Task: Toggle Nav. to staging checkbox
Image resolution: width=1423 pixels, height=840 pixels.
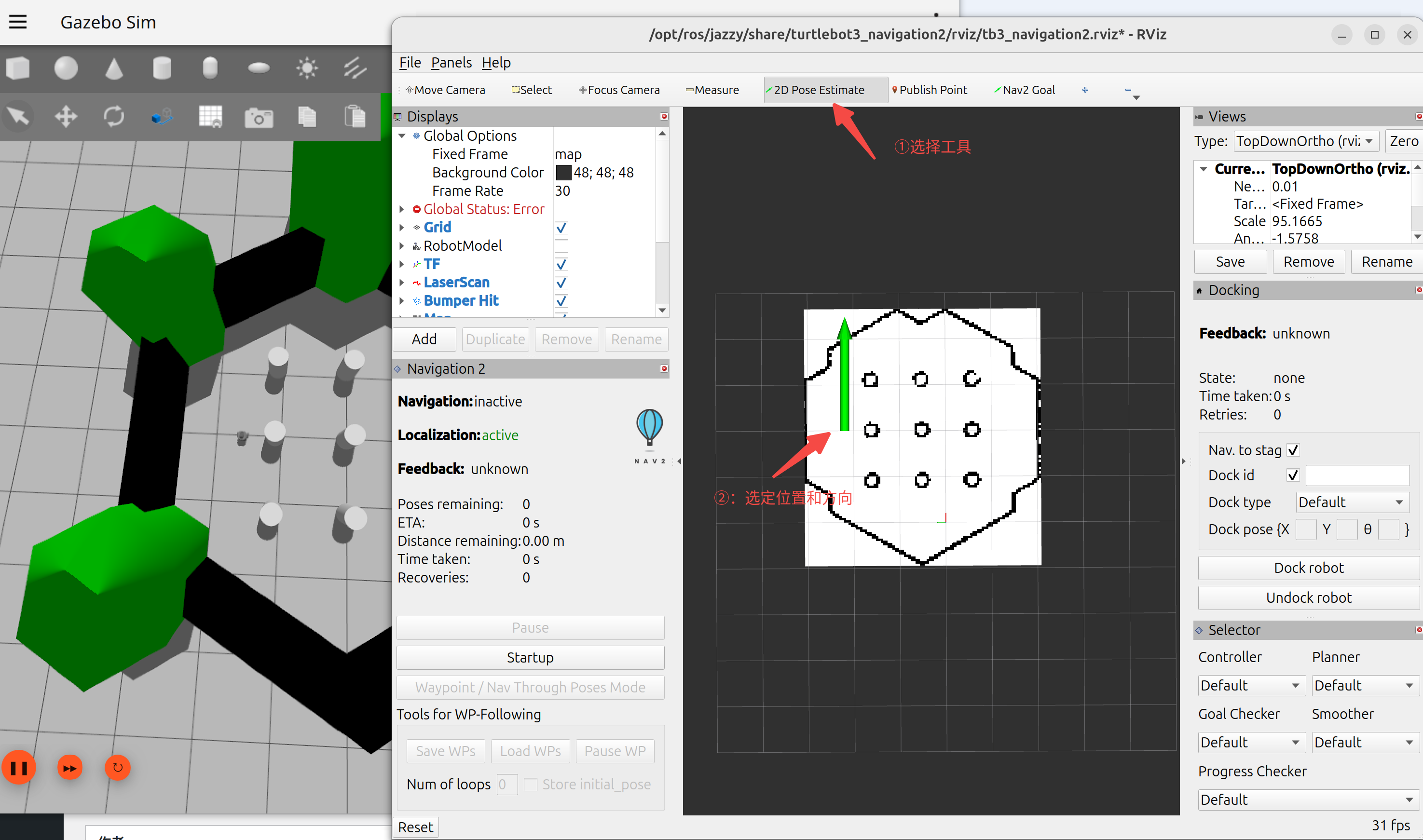Action: (x=1293, y=450)
